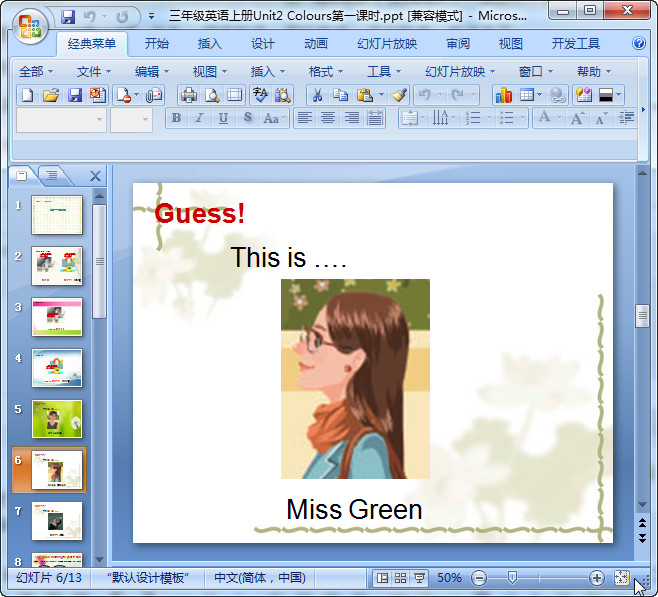
Task: Click the Copy icon
Action: (340, 96)
